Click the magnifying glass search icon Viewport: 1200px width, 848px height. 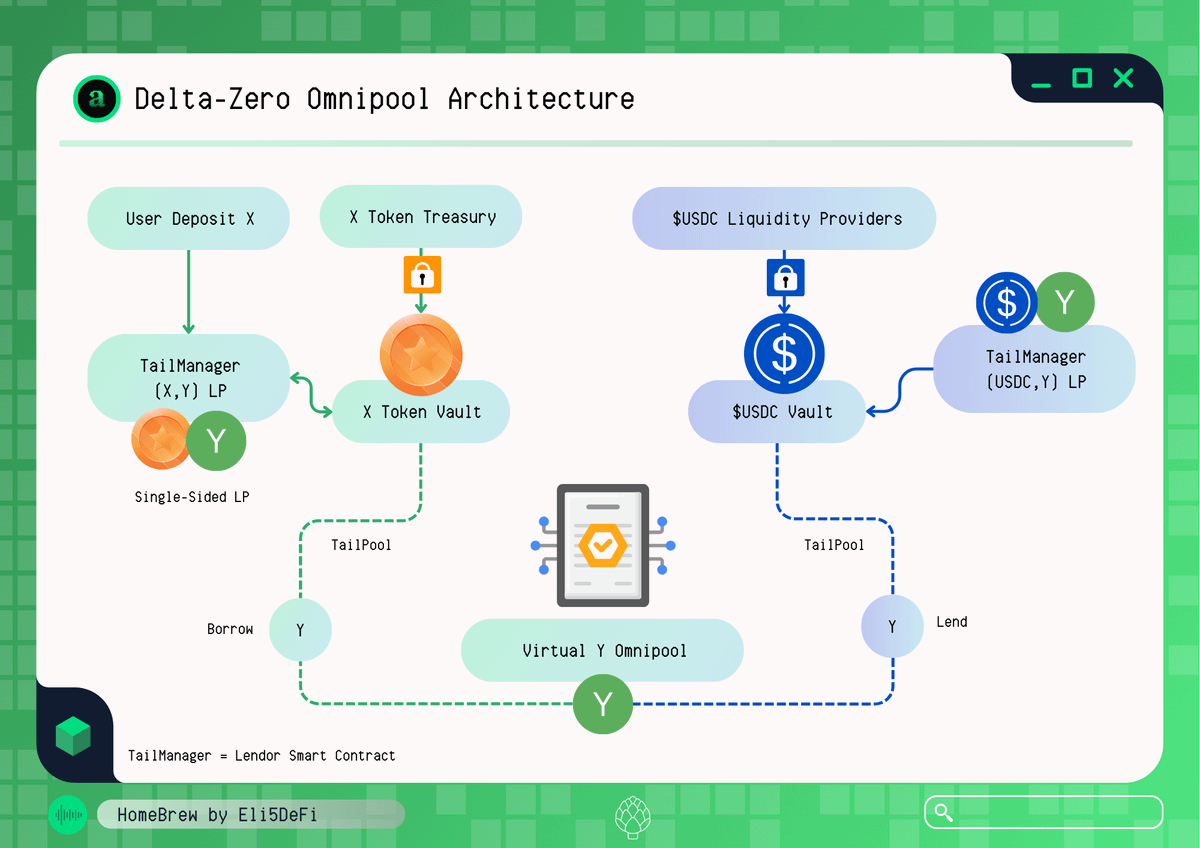tap(942, 813)
